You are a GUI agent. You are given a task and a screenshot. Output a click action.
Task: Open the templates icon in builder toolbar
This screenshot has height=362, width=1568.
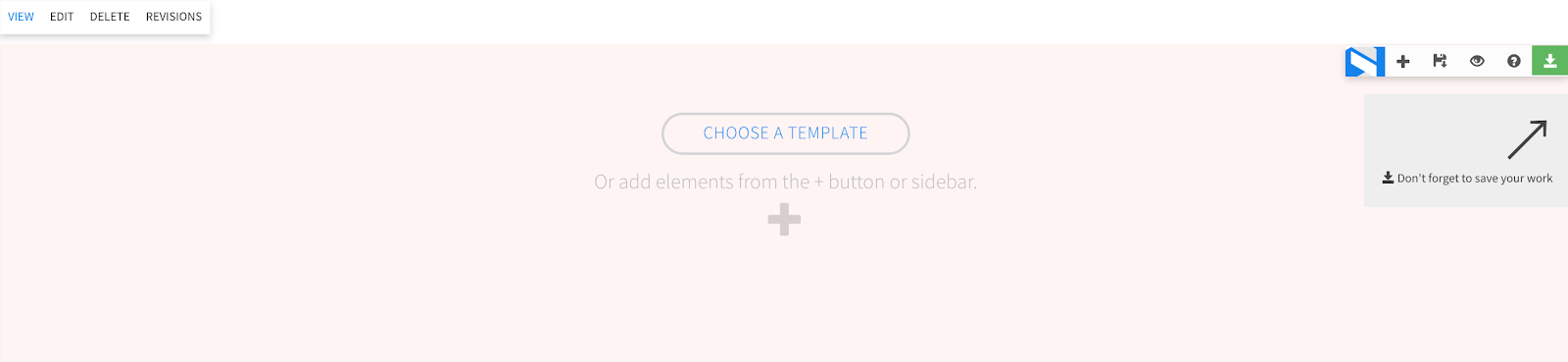pos(1440,61)
